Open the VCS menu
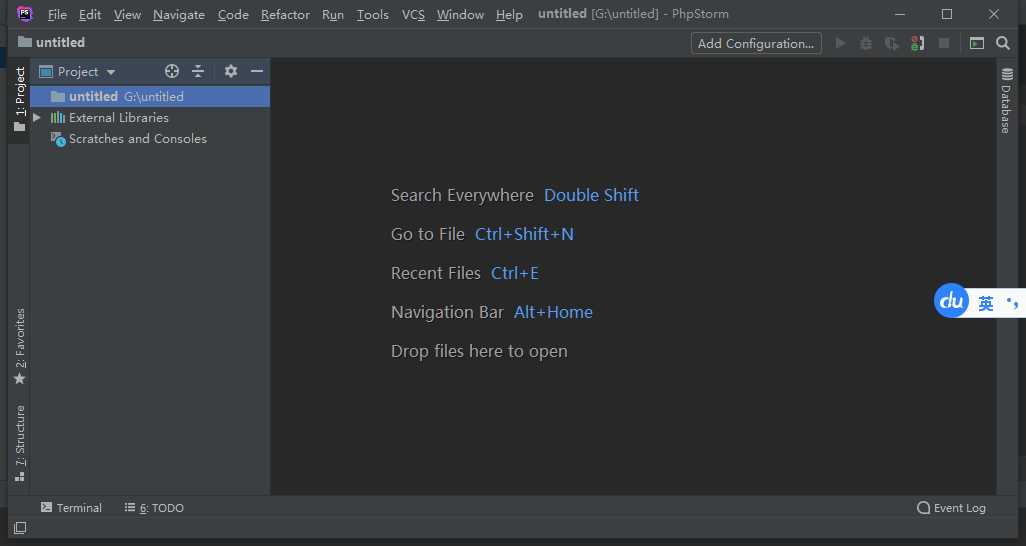 pos(413,14)
